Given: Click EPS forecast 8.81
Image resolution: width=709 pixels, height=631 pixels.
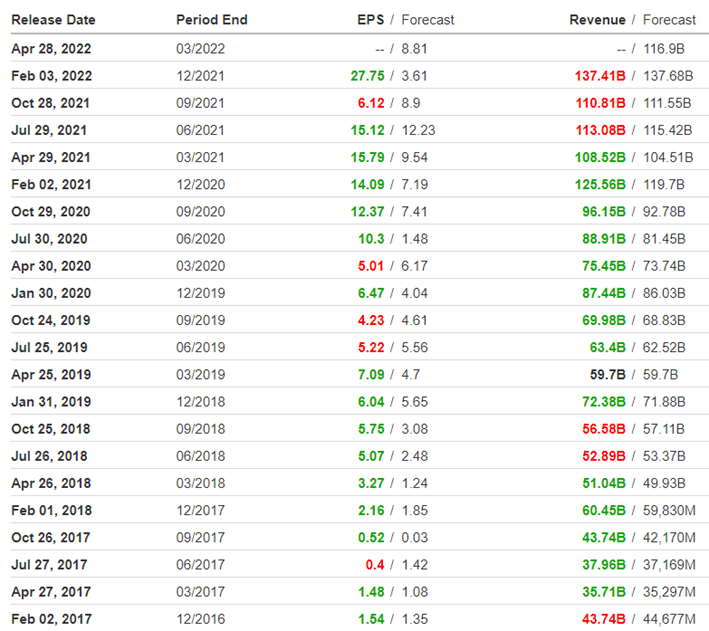Looking at the screenshot, I should [414, 49].
